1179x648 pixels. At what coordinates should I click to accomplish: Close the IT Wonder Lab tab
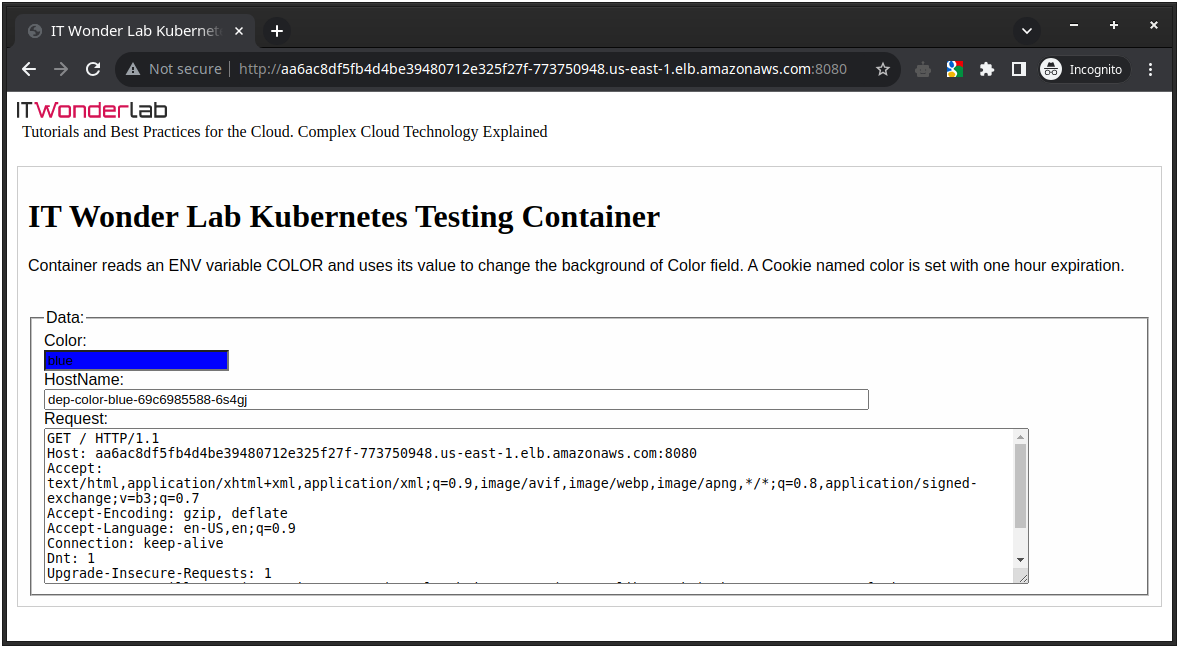(239, 31)
